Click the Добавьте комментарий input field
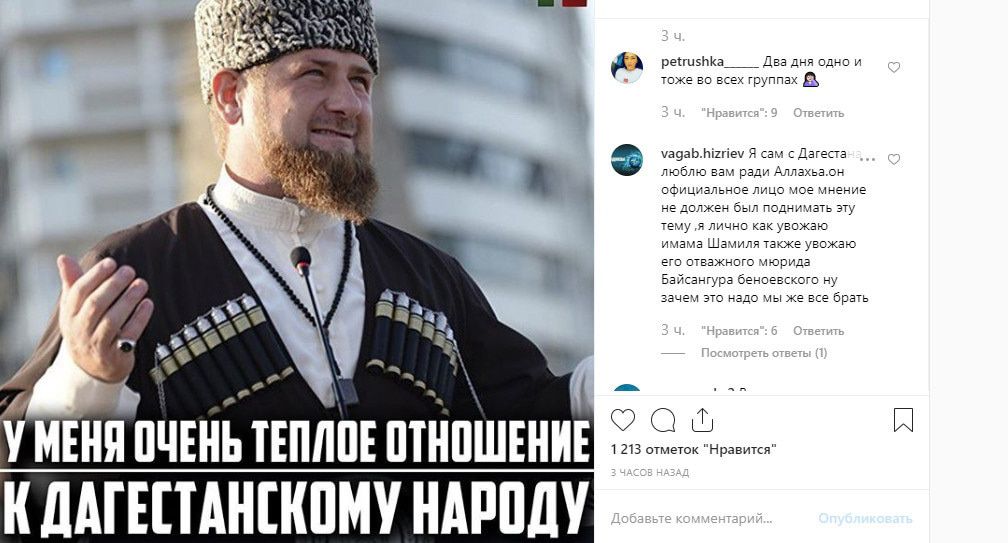Screen dimensions: 1008x543 (x=707, y=518)
